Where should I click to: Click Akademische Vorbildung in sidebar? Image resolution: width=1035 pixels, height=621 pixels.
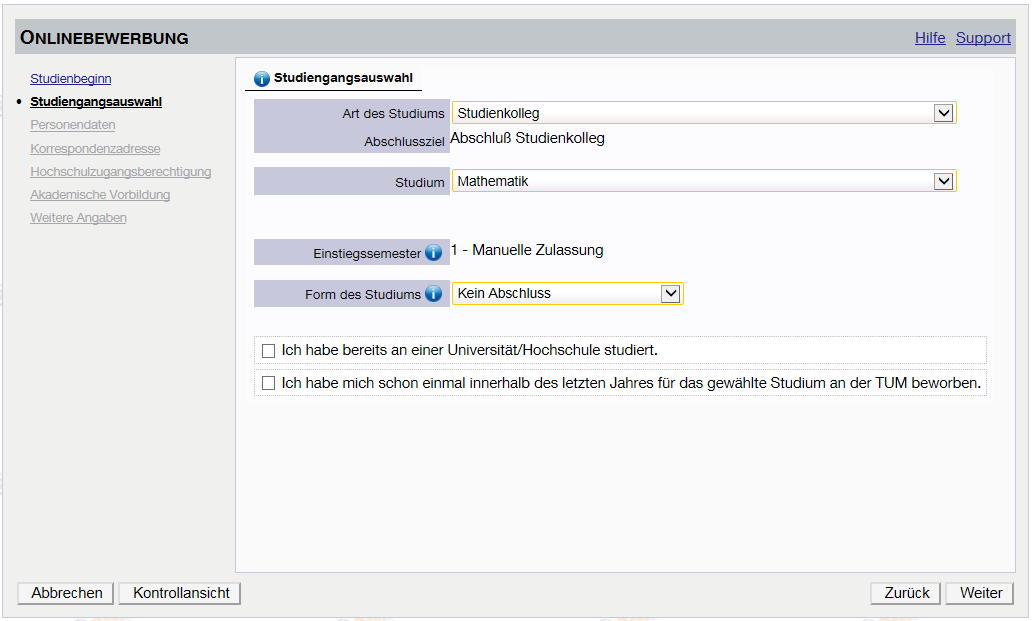click(100, 195)
